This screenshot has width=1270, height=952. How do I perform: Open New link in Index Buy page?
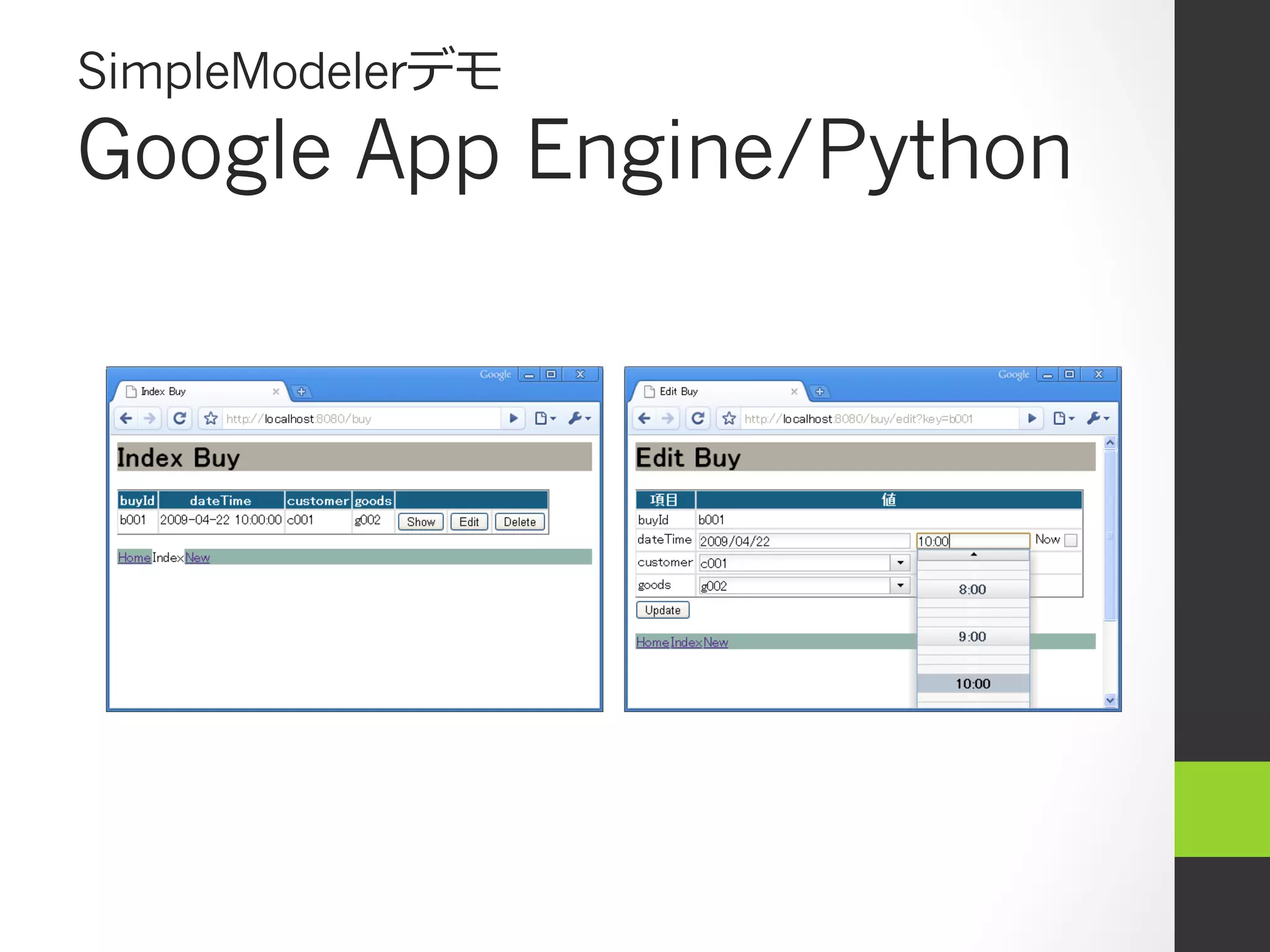197,557
